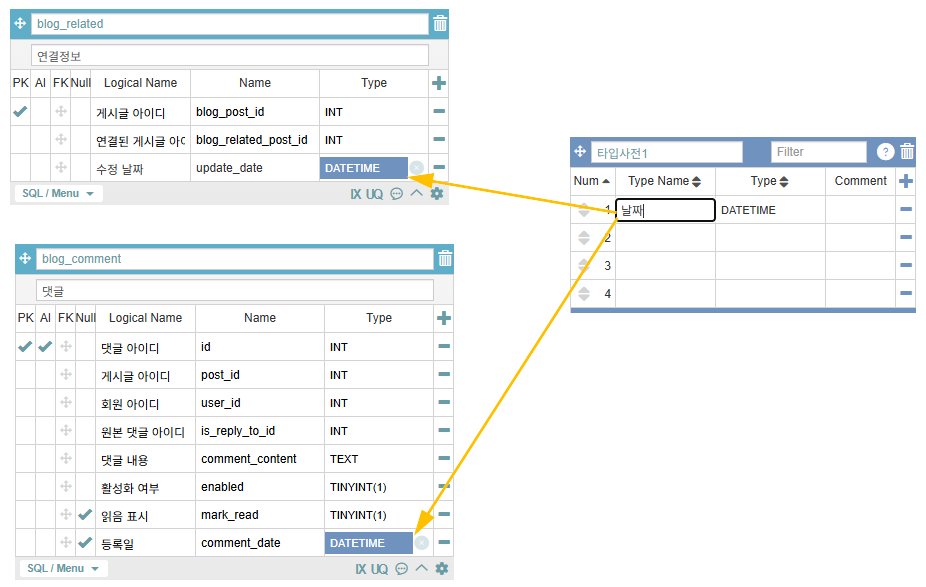Click the Filter input in type dictionary
This screenshot has width=926, height=587.
(818, 152)
